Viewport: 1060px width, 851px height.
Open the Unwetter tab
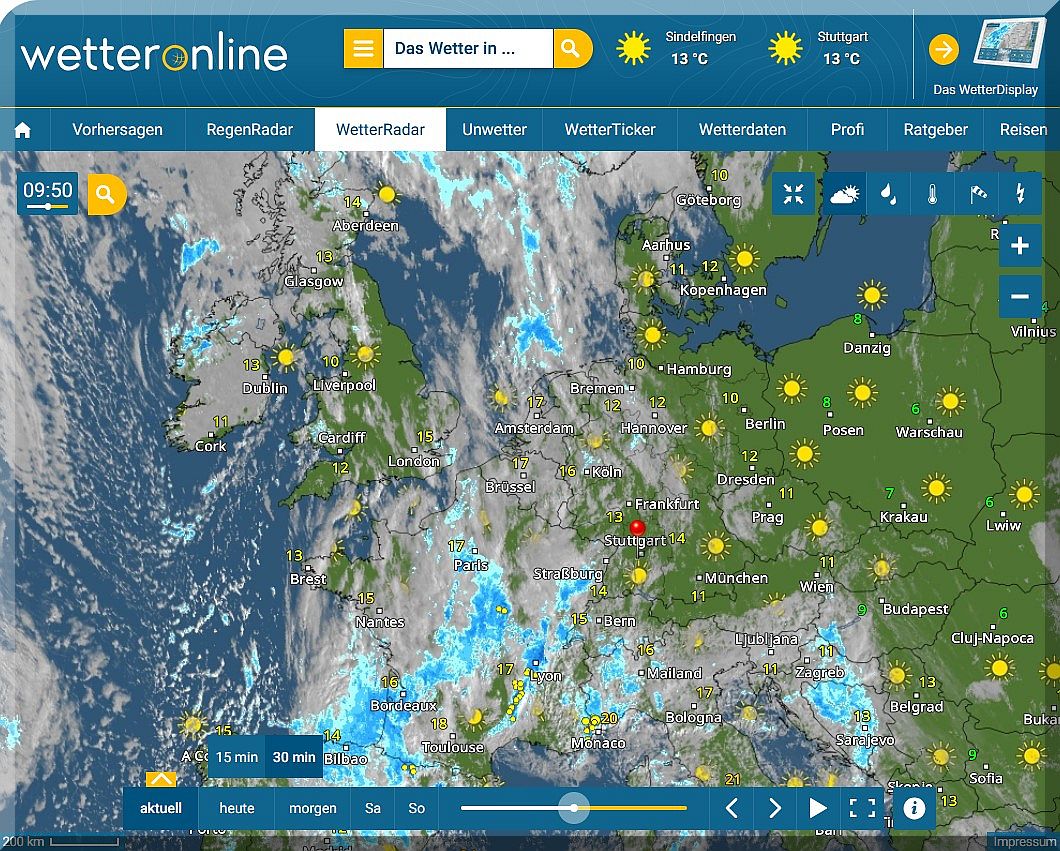tap(494, 130)
